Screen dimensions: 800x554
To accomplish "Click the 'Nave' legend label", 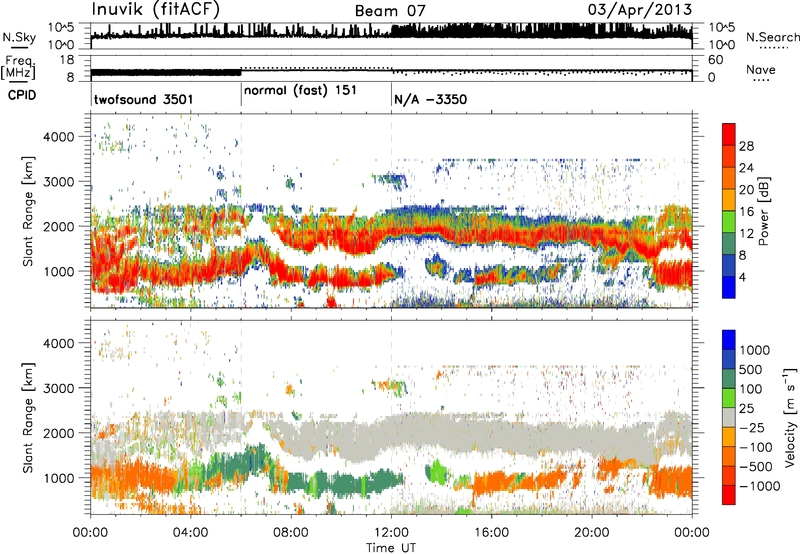I will [761, 69].
